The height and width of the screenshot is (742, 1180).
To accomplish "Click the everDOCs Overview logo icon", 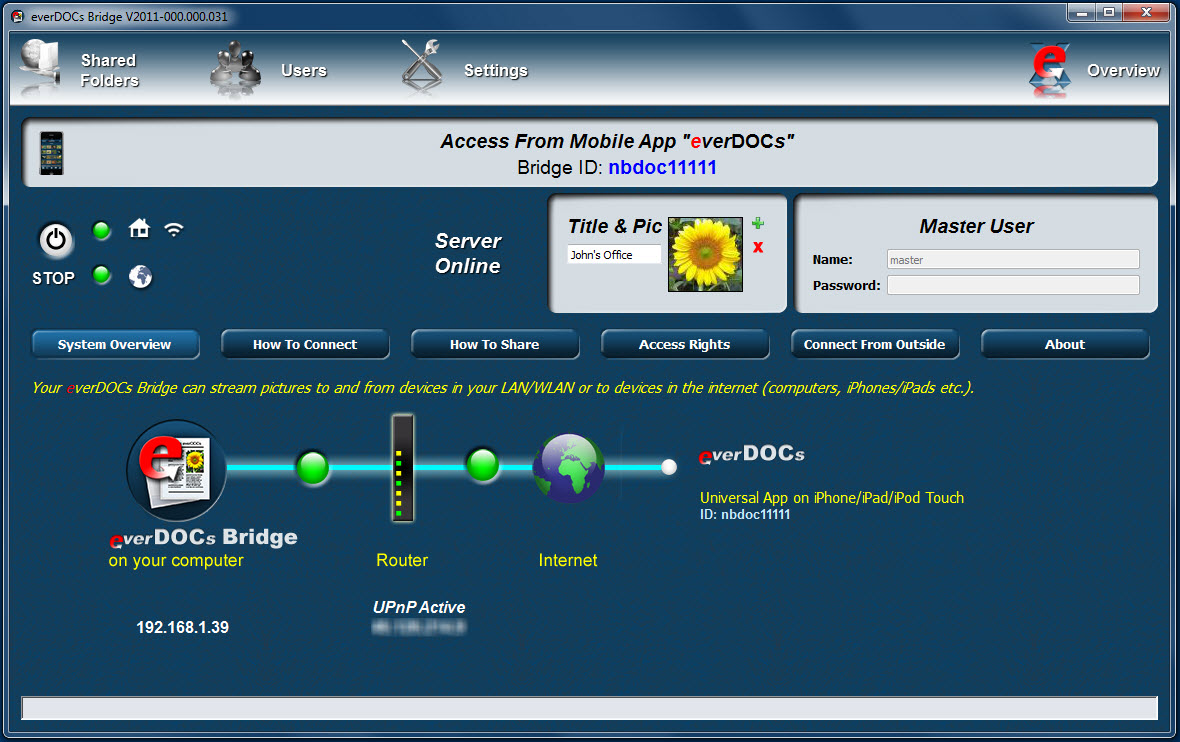I will [1050, 70].
